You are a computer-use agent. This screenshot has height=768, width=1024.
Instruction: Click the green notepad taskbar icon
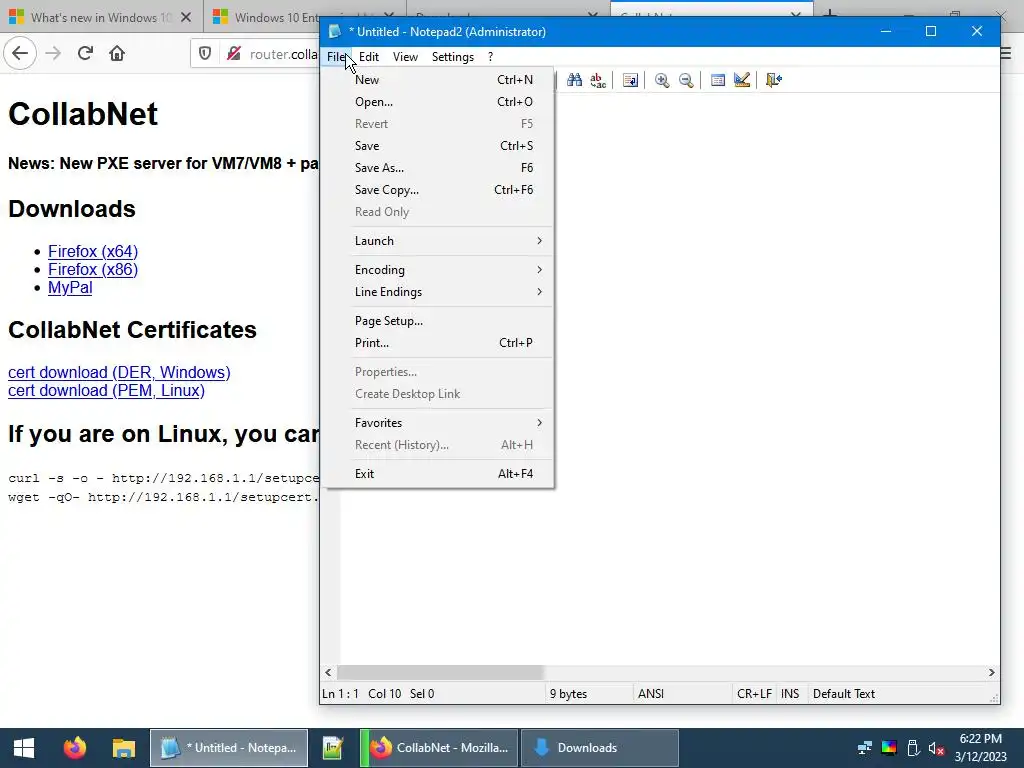[x=333, y=748]
